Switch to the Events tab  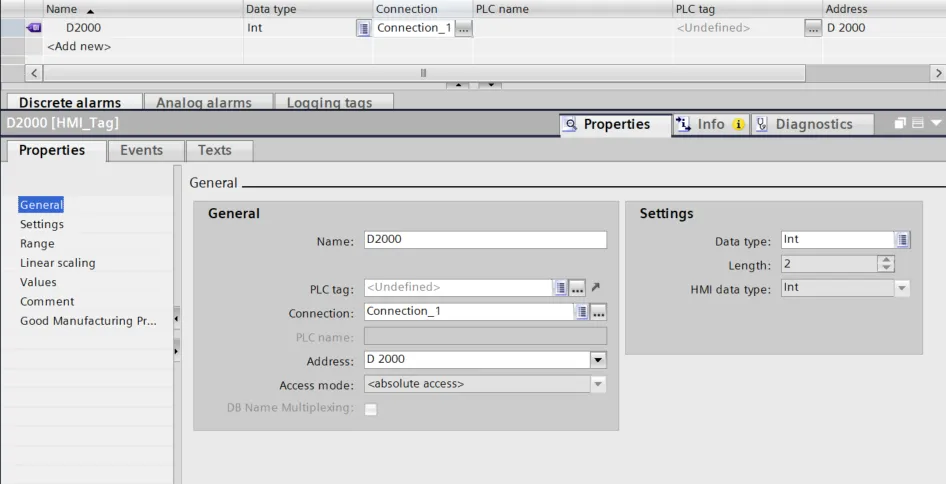[x=141, y=150]
